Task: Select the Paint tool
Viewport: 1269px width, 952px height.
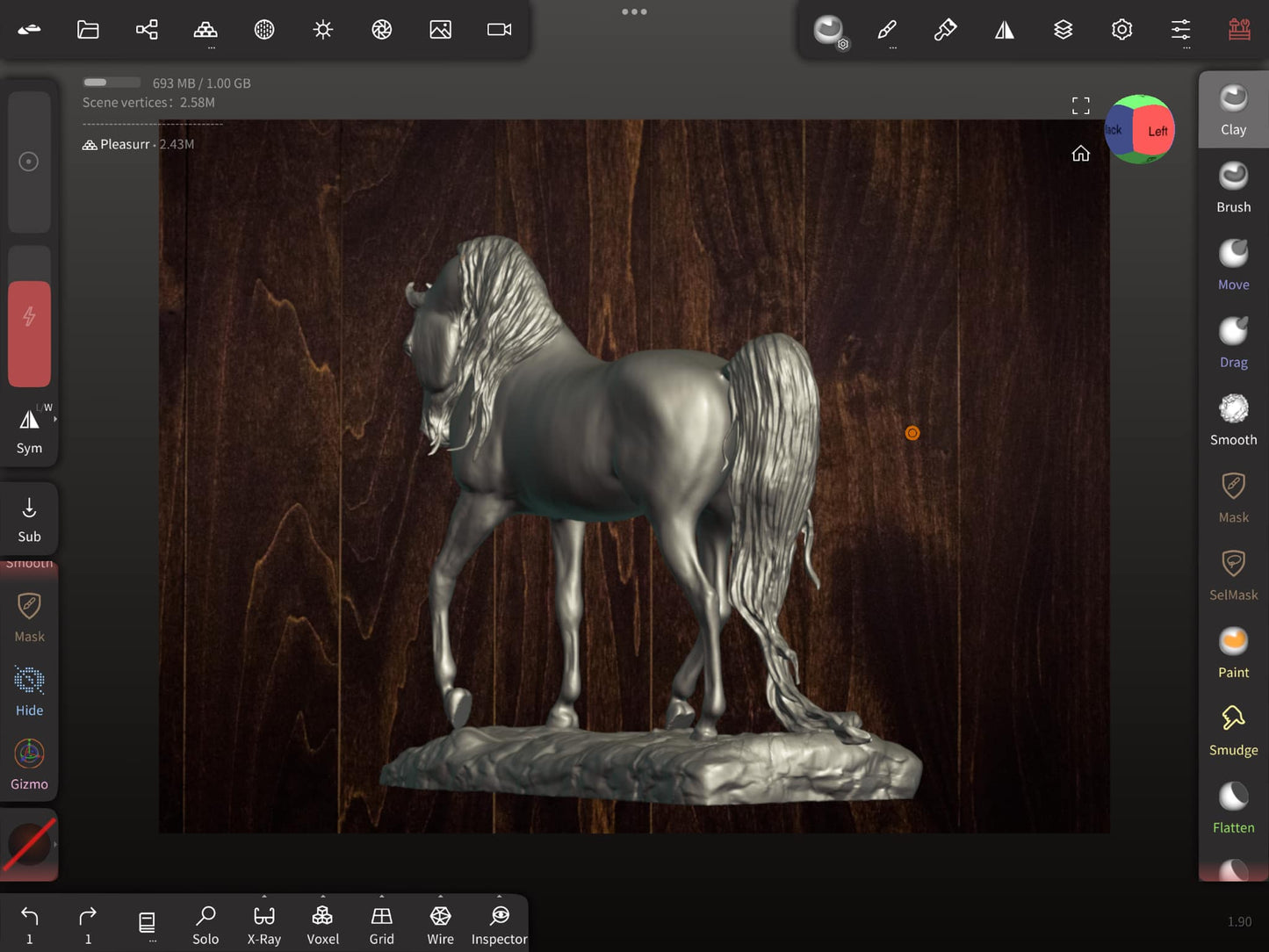Action: (1233, 653)
